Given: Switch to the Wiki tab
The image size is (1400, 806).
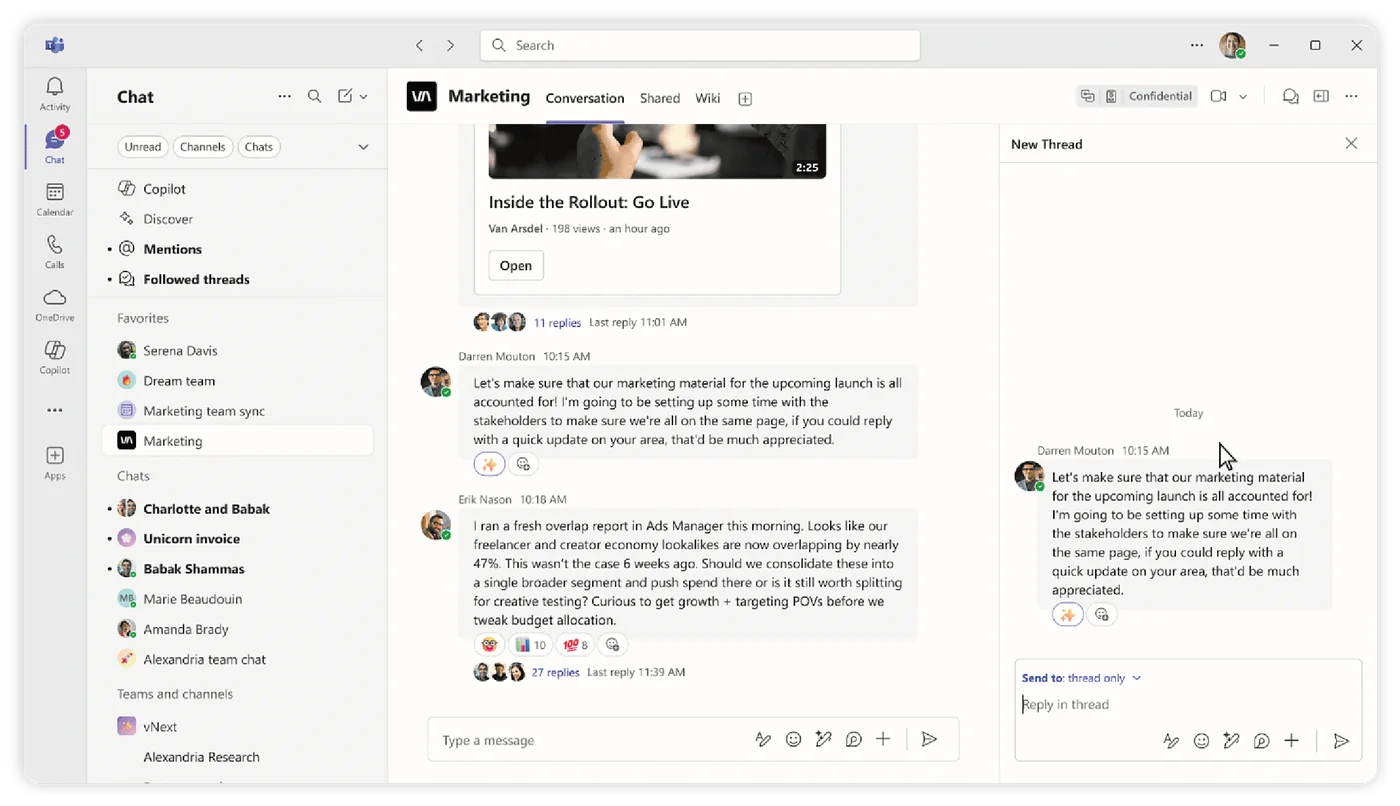Looking at the screenshot, I should point(708,98).
